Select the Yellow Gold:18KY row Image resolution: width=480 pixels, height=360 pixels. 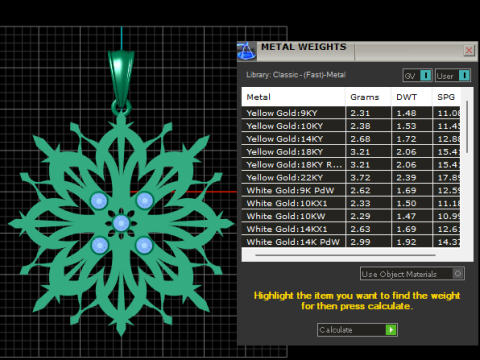point(351,152)
